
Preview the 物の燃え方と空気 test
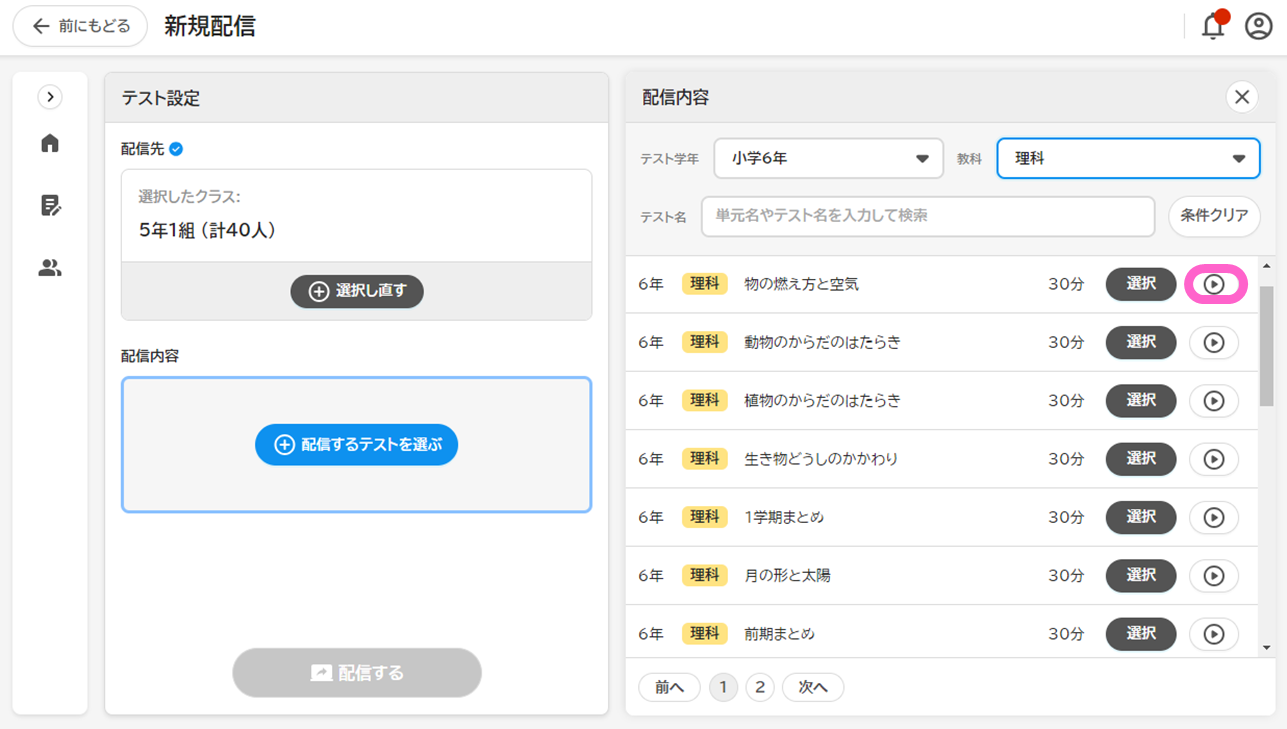click(x=1214, y=285)
